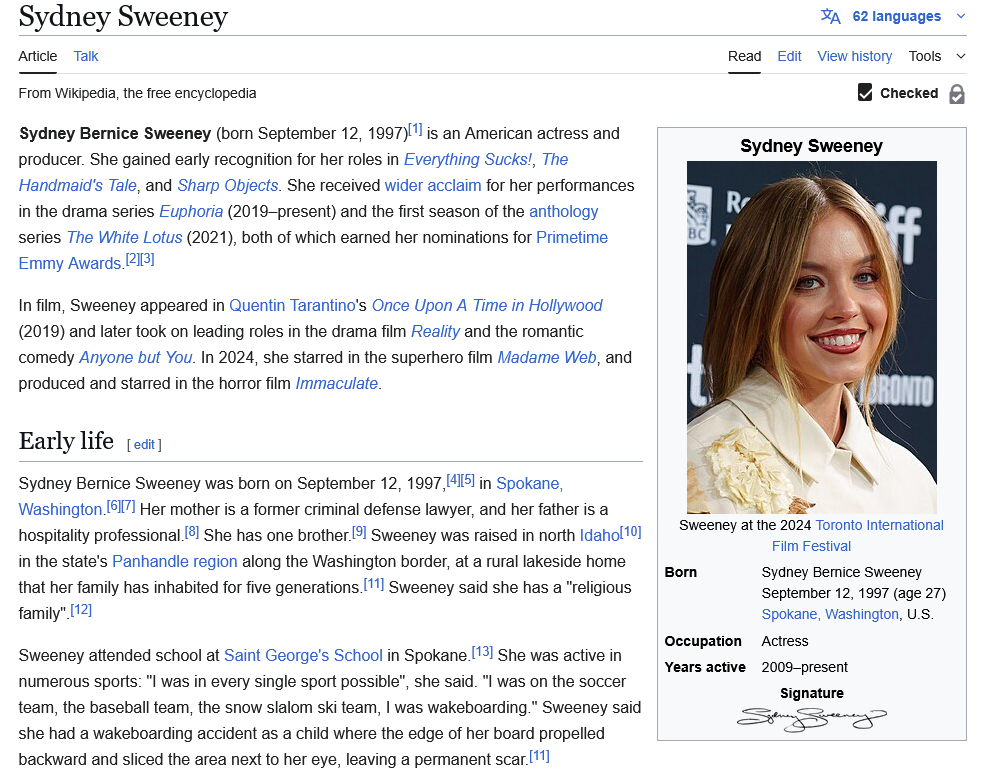Click the language translation icon

830,16
